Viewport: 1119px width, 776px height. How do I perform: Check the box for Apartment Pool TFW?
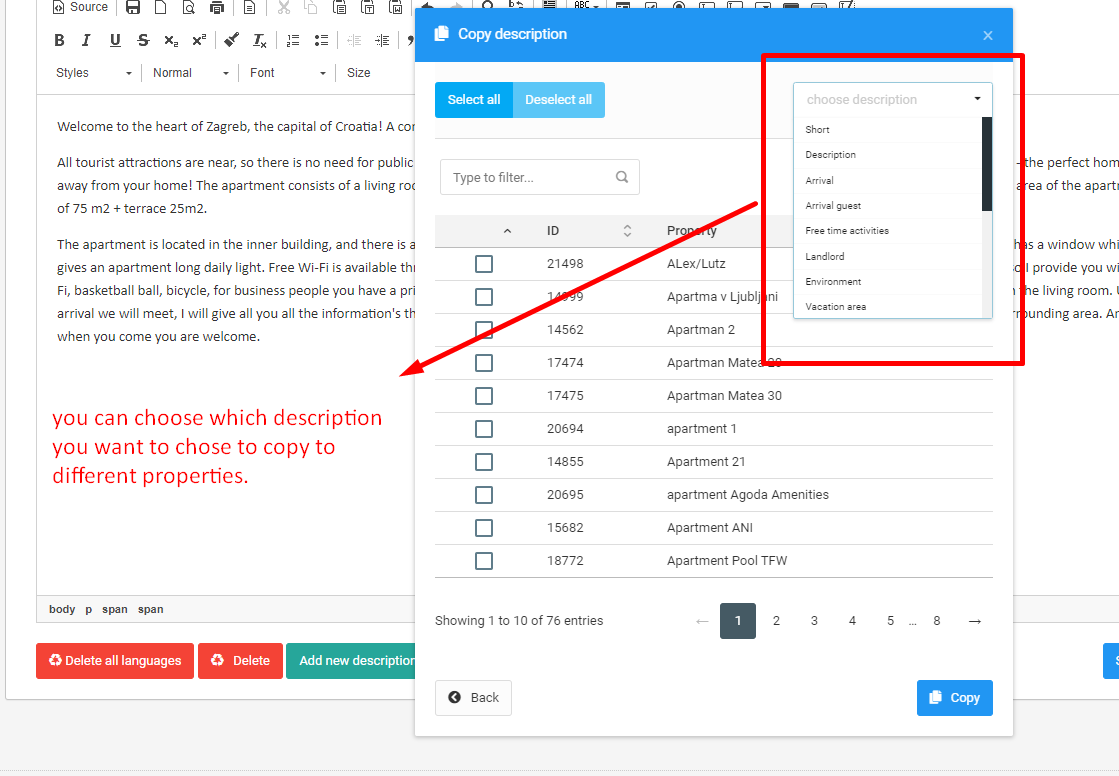[x=484, y=561]
